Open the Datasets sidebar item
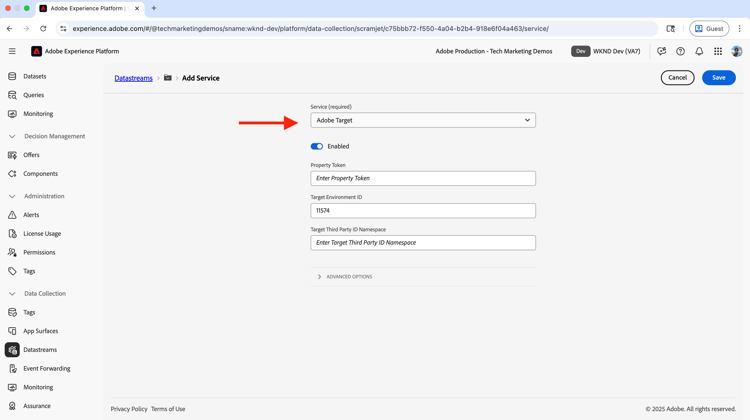The width and height of the screenshot is (750, 420). (34, 76)
